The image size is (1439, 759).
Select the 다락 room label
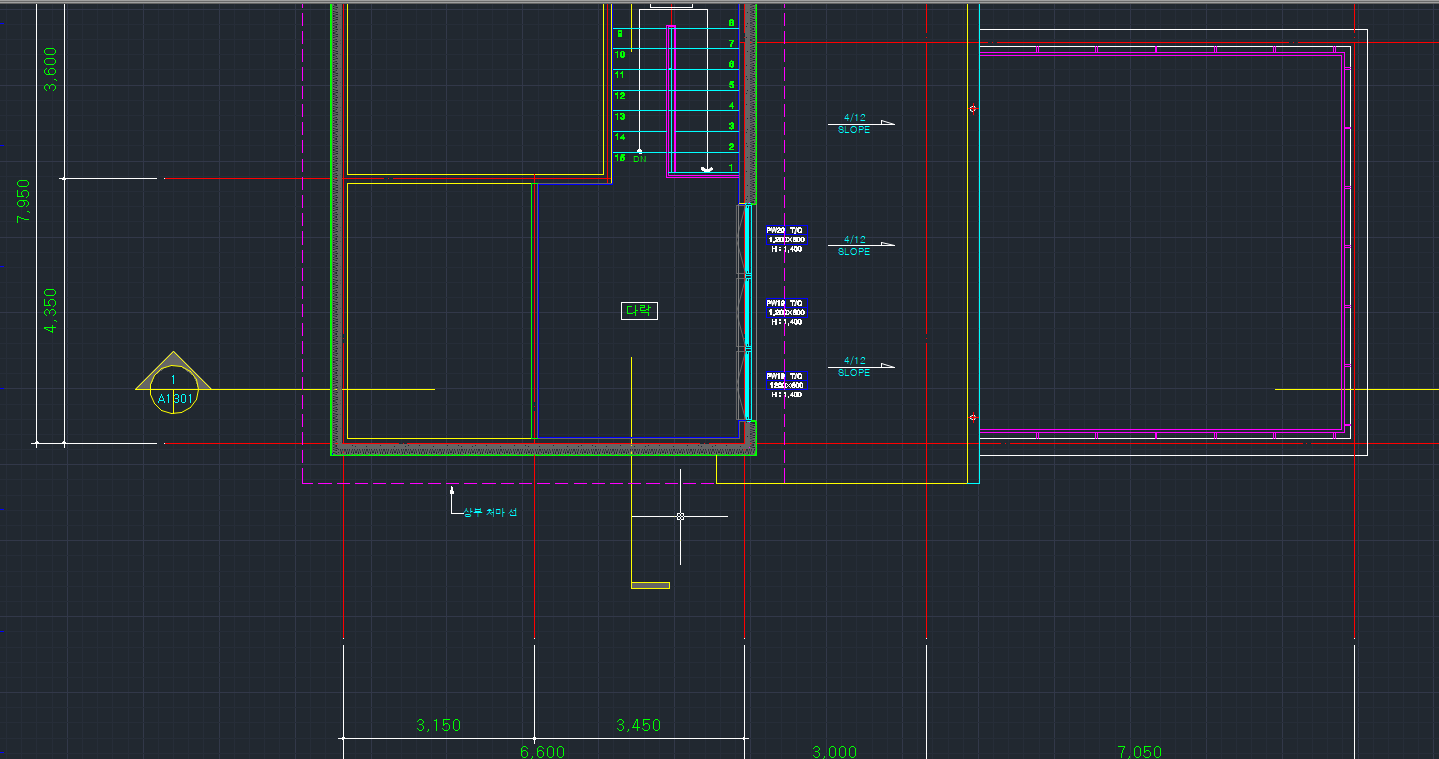[x=639, y=311]
